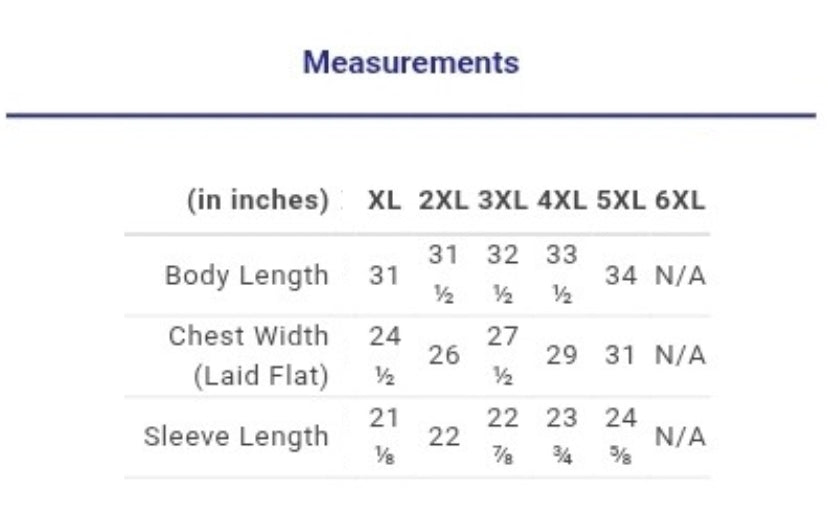Click the XL body length value 31
The image size is (836, 513).
point(384,276)
